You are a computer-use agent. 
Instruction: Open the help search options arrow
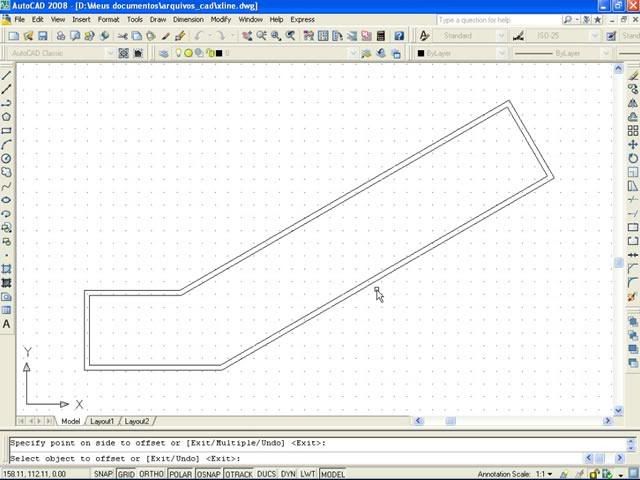click(x=577, y=20)
